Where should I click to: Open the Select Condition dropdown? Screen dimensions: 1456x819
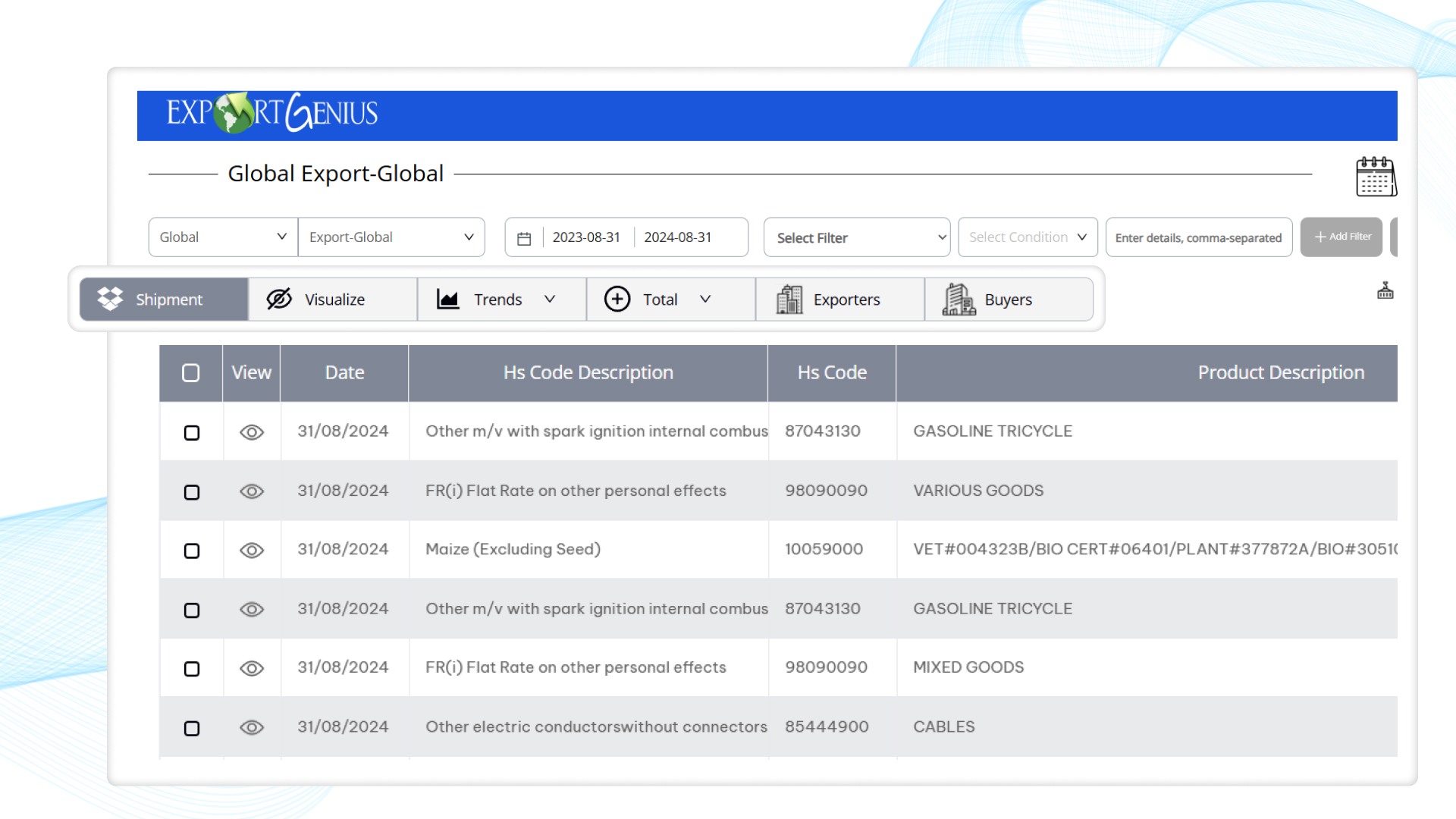coord(1028,237)
